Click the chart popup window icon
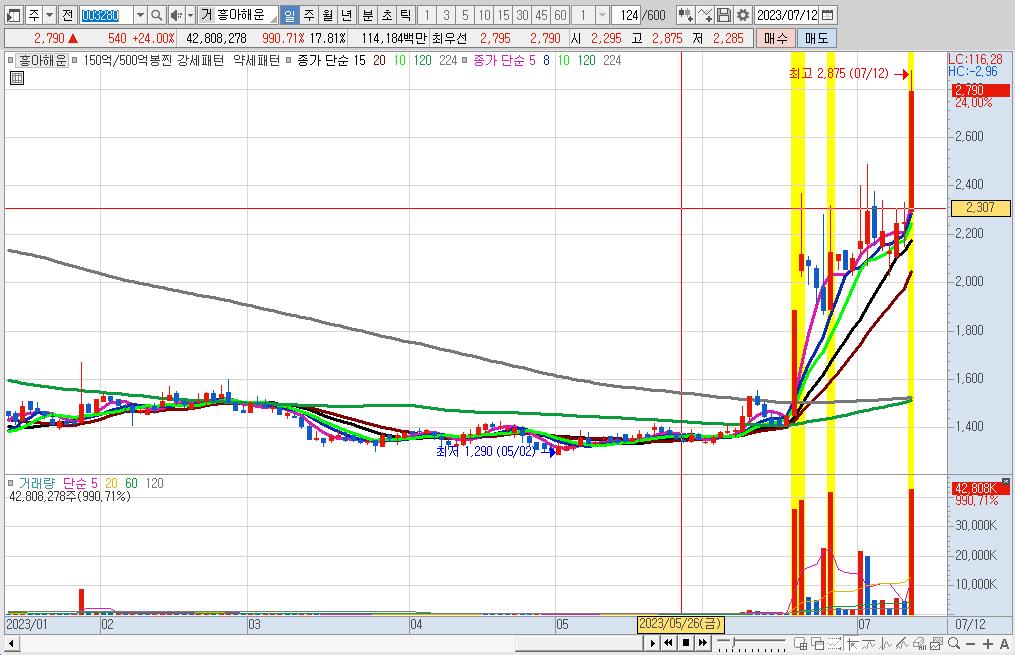Screen dimensions: 1015x655 click(x=936, y=643)
